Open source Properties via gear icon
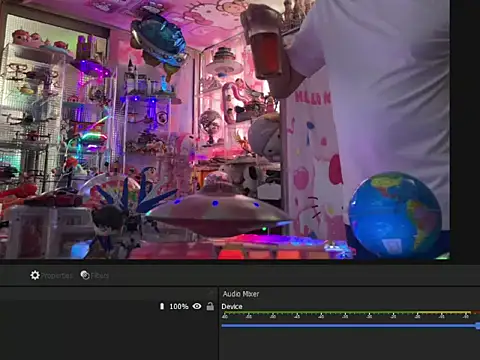This screenshot has height=360, width=480. tap(35, 275)
